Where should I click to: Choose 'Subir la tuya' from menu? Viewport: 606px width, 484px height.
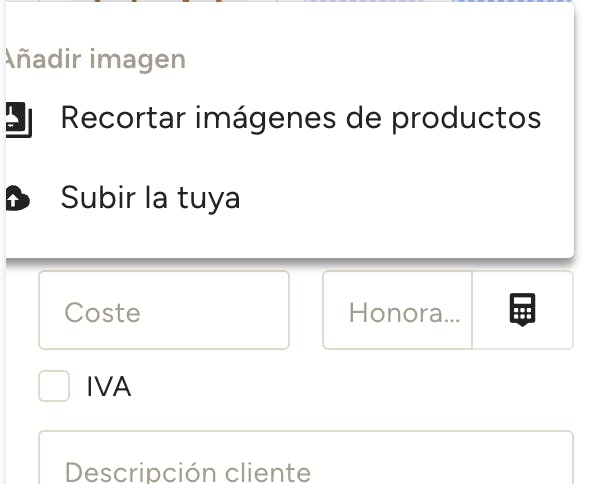[x=150, y=198]
